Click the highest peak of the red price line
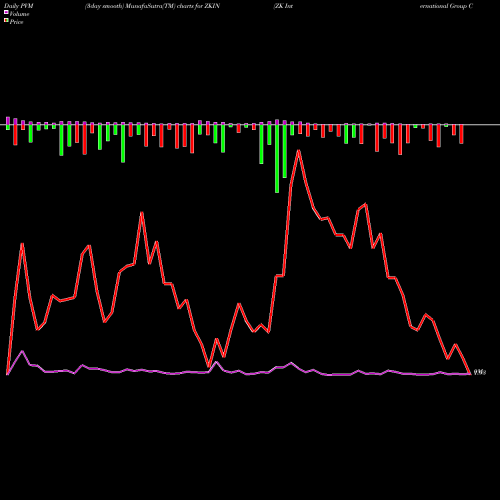Image resolution: width=500 pixels, height=500 pixels. click(x=299, y=151)
